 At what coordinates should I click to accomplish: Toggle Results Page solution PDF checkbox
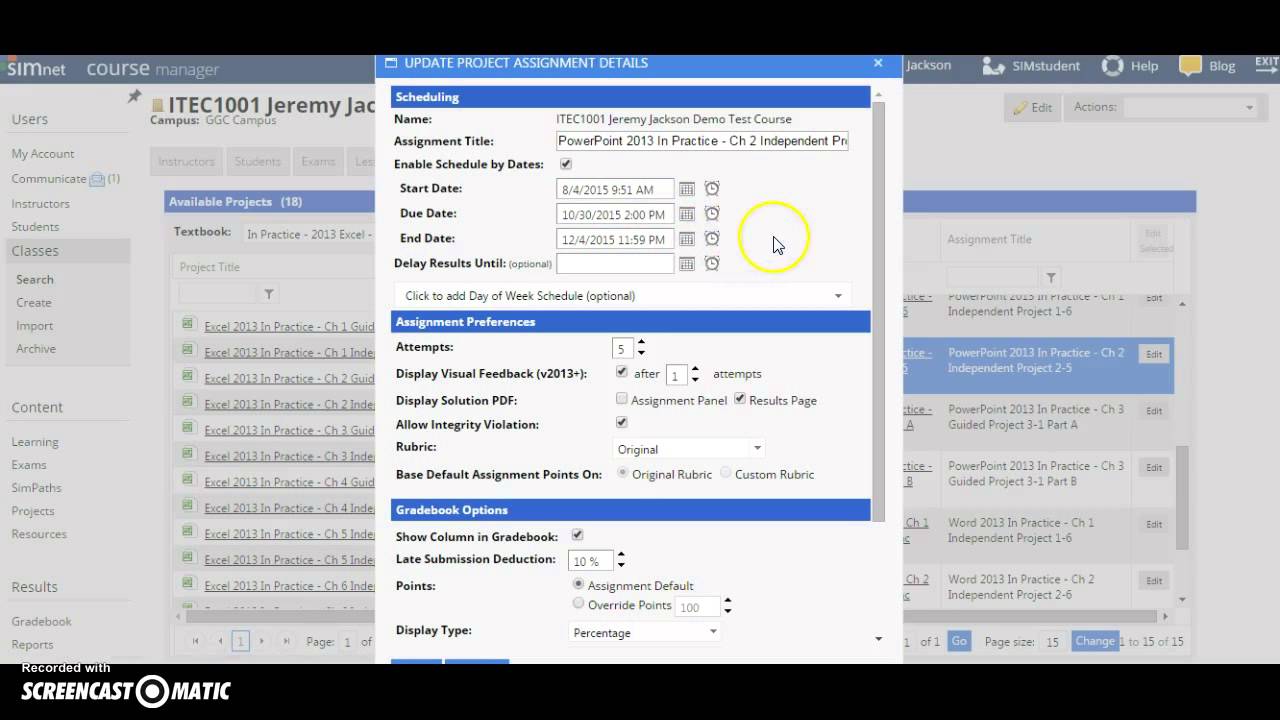point(740,399)
